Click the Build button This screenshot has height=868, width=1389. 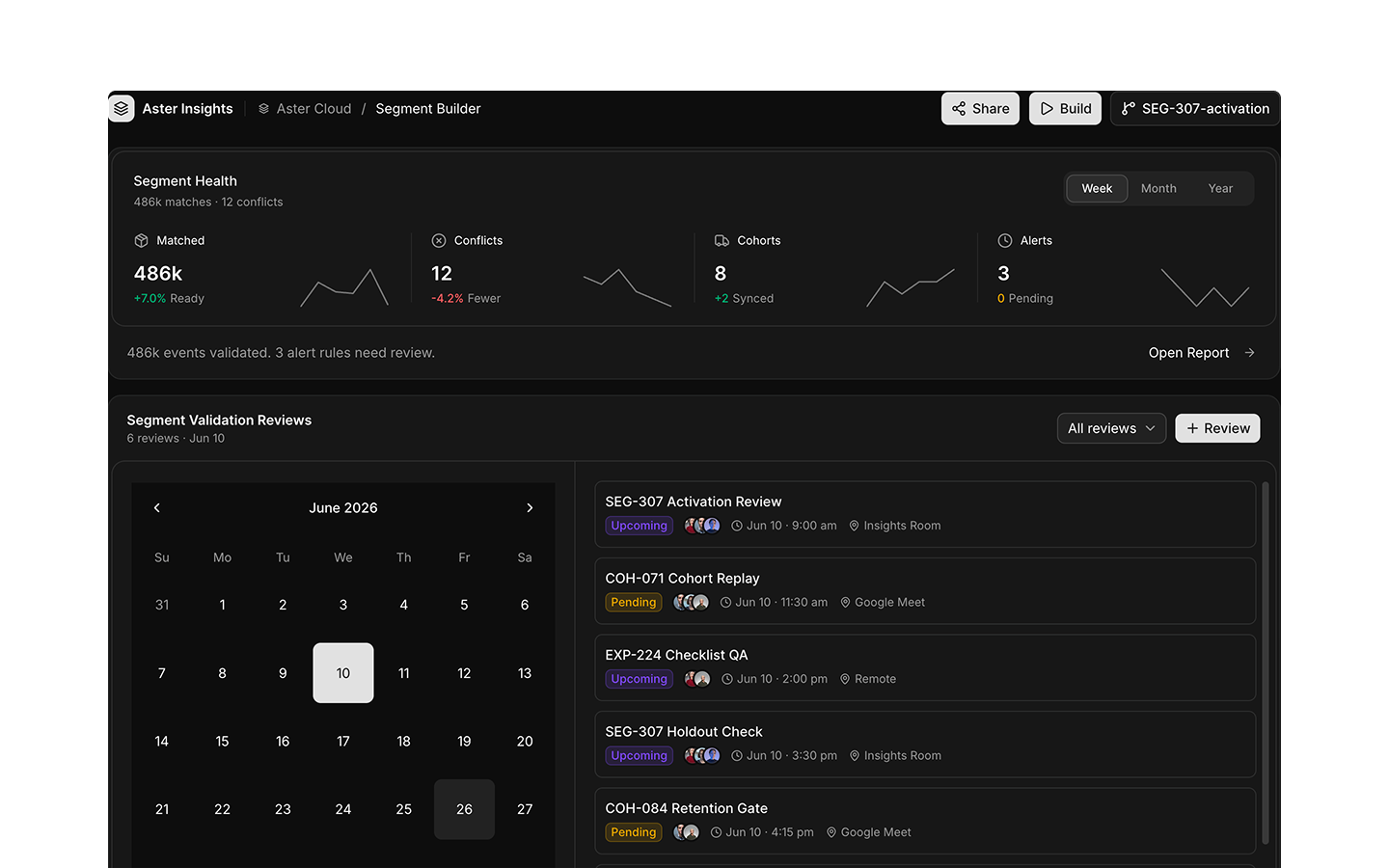1066,109
